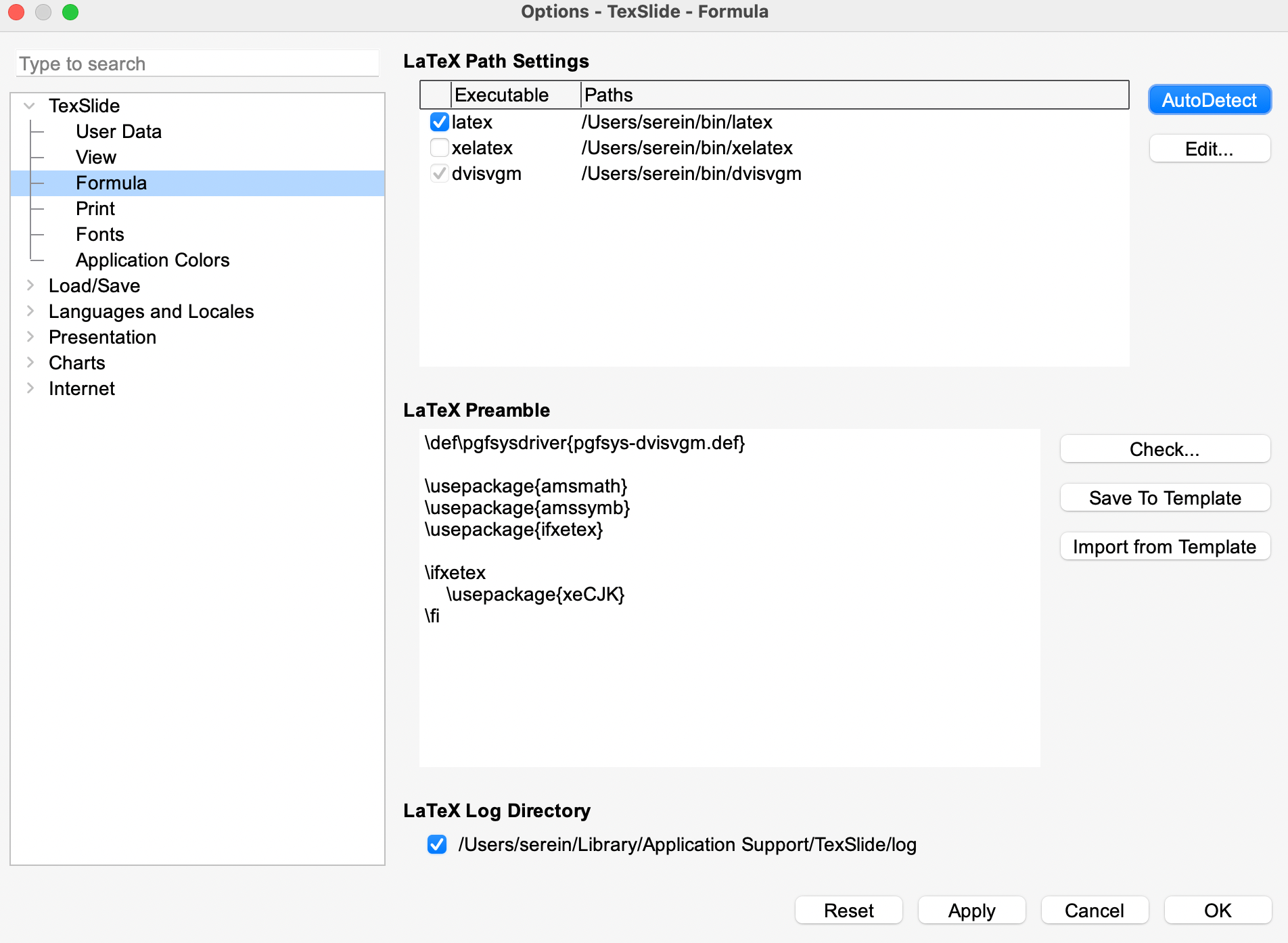The width and height of the screenshot is (1288, 943).
Task: Click the green zoom window button
Action: (x=70, y=12)
